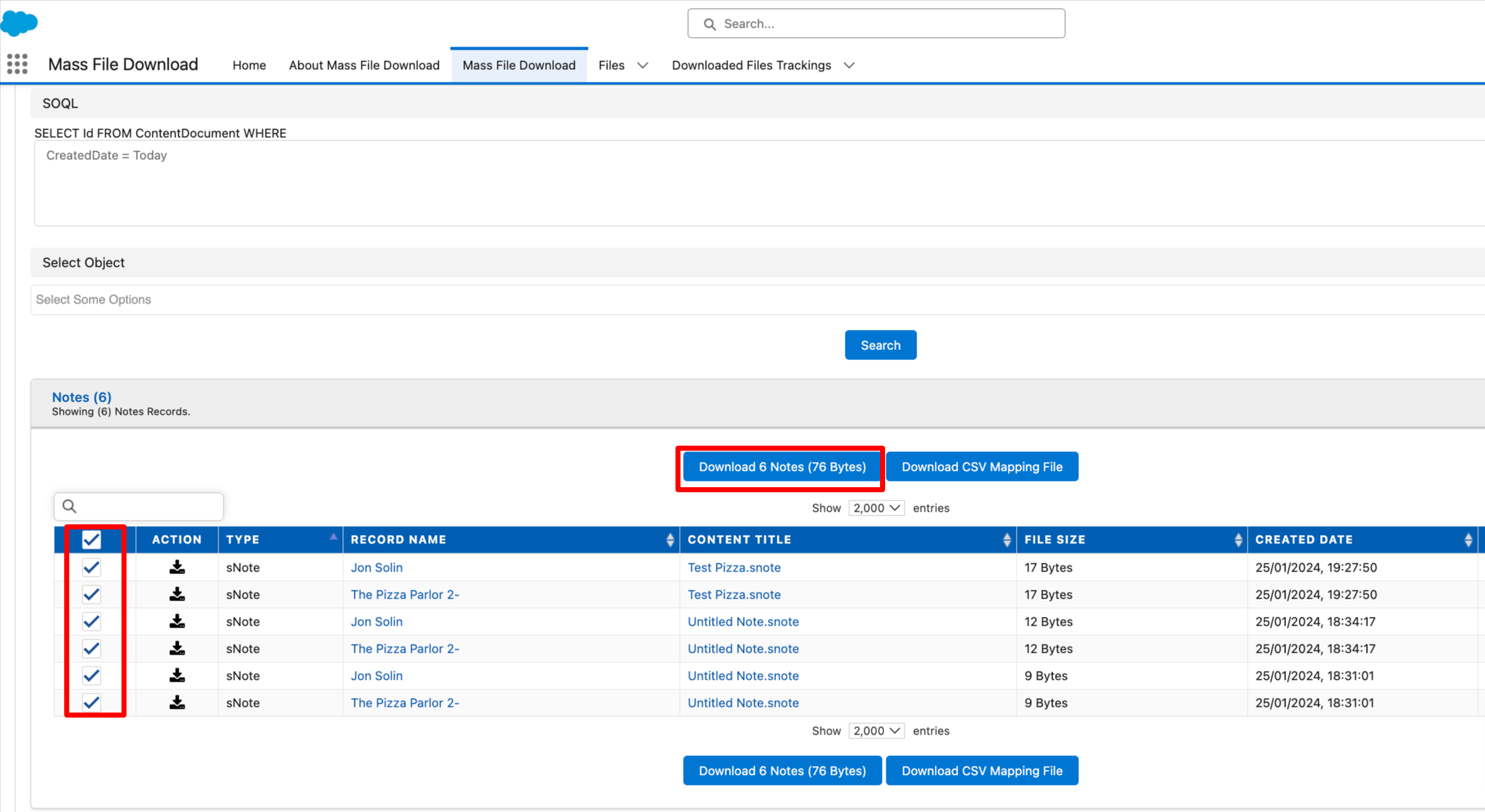Sort by Created Date column arrows
The height and width of the screenshot is (812, 1485).
(1467, 539)
